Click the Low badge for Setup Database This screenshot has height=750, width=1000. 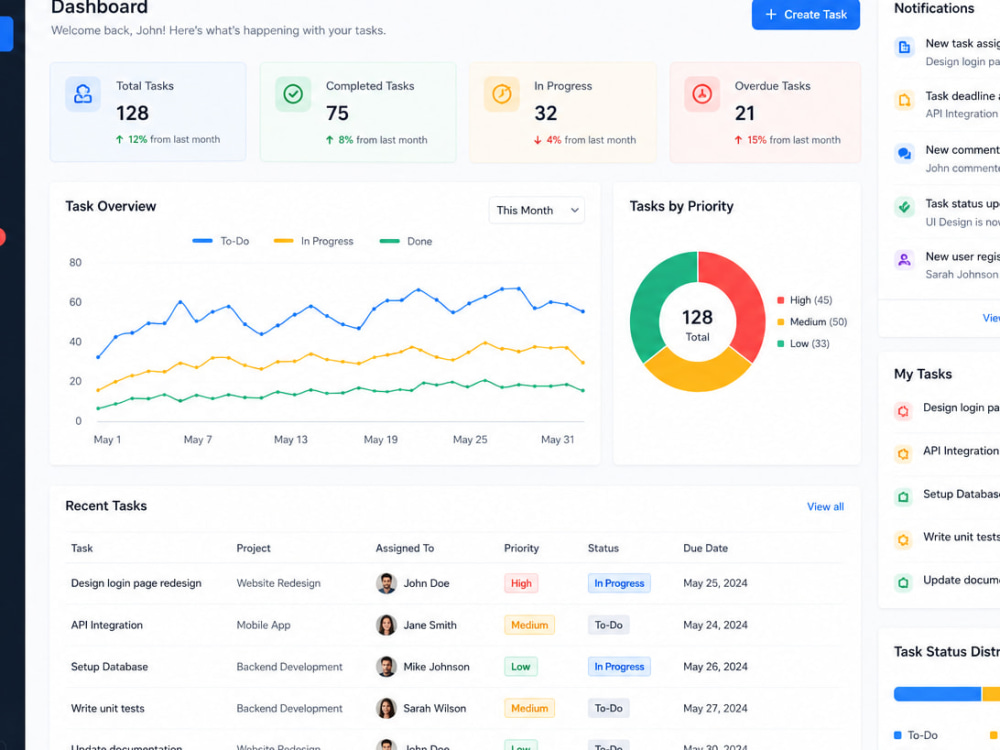point(520,666)
